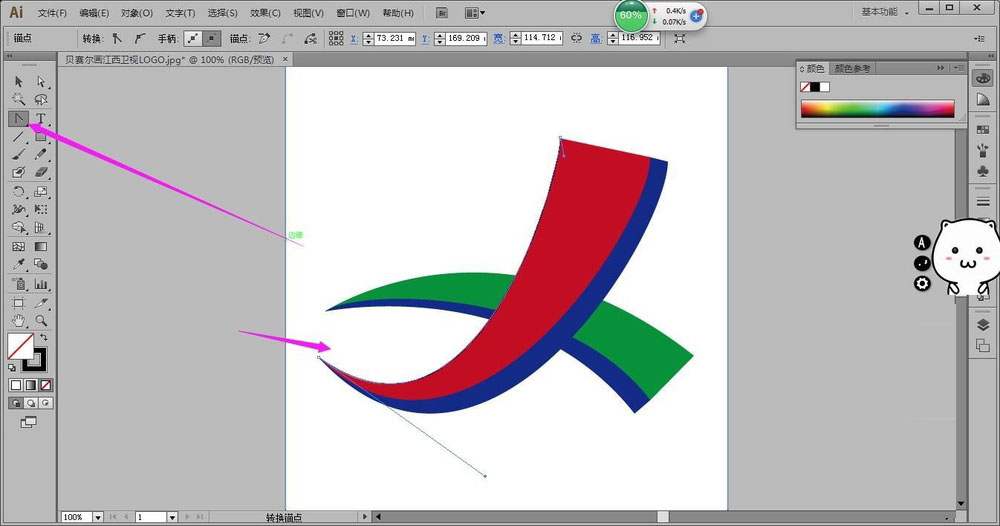
Task: Choose the Gradient tool
Action: tap(41, 247)
